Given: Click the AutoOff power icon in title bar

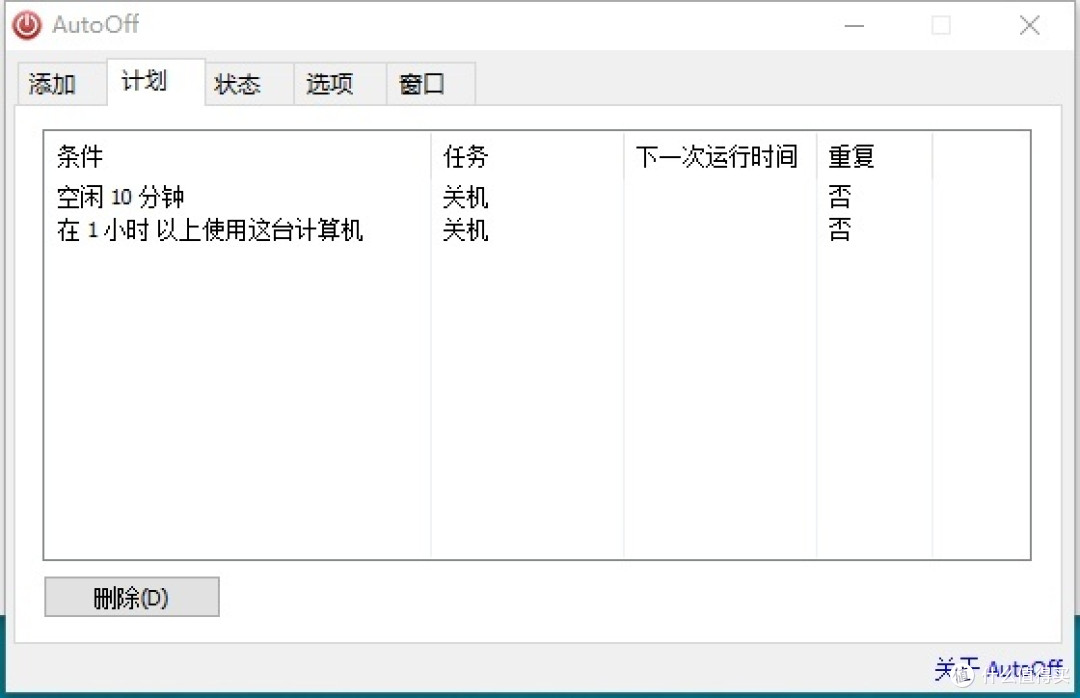Looking at the screenshot, I should pos(25,25).
